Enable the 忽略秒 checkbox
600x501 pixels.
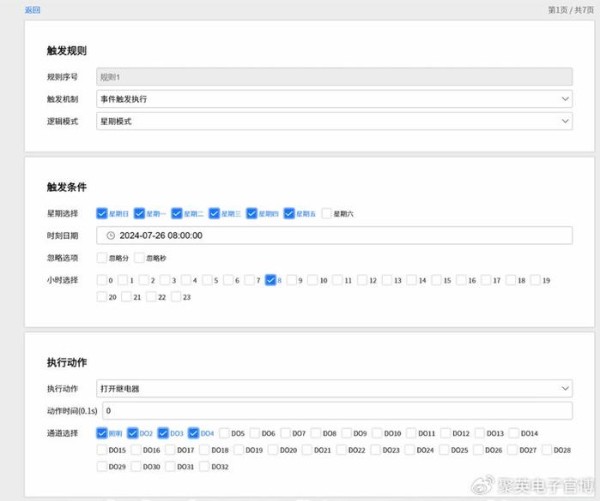[x=139, y=258]
